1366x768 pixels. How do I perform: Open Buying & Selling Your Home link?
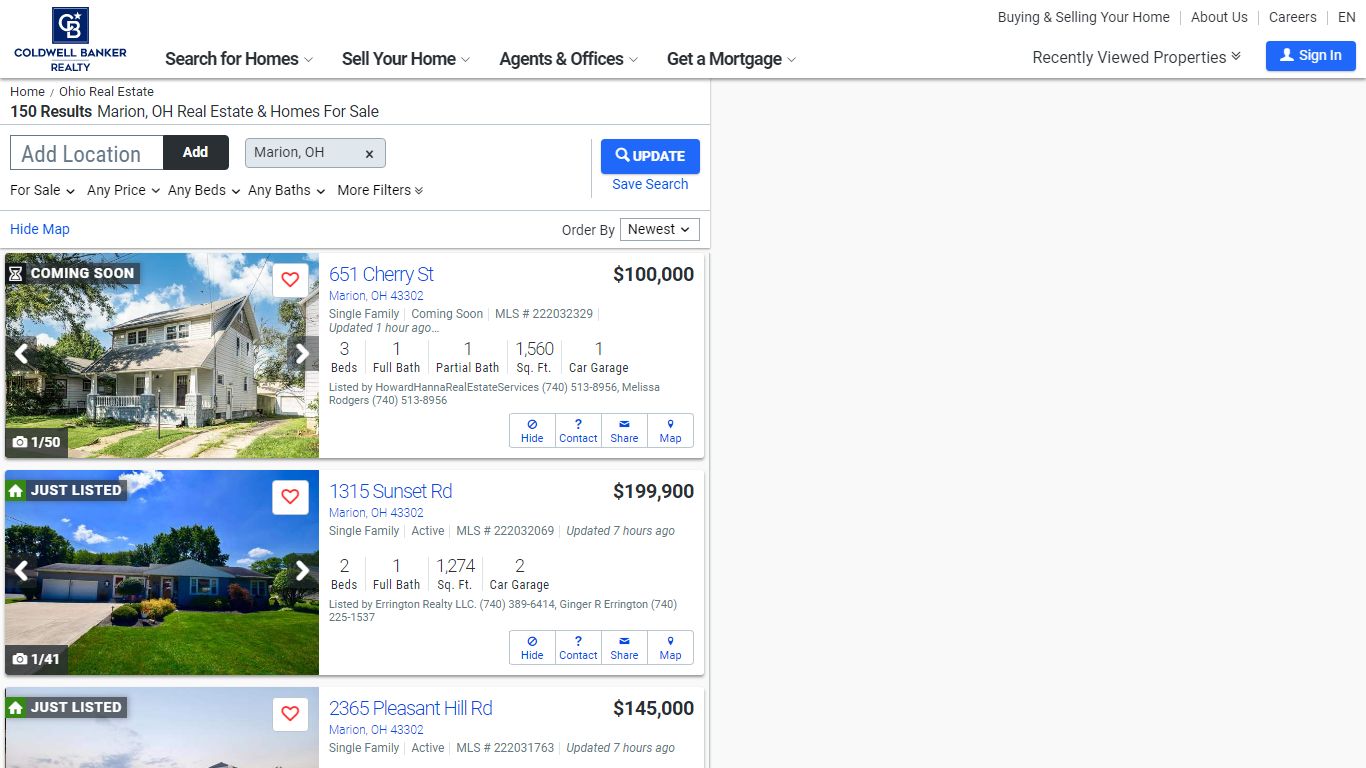click(1083, 17)
